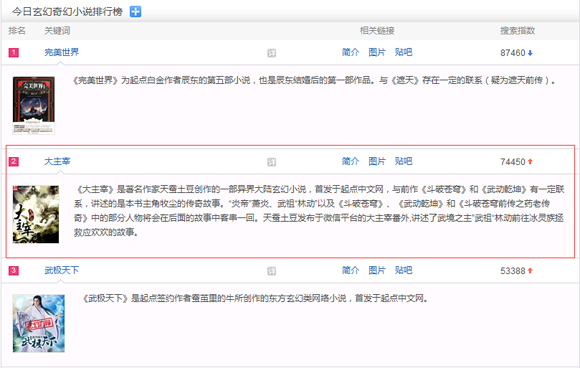The image size is (580, 368).
Task: Click rank 2 badge next to 大主宰
Action: [14, 162]
